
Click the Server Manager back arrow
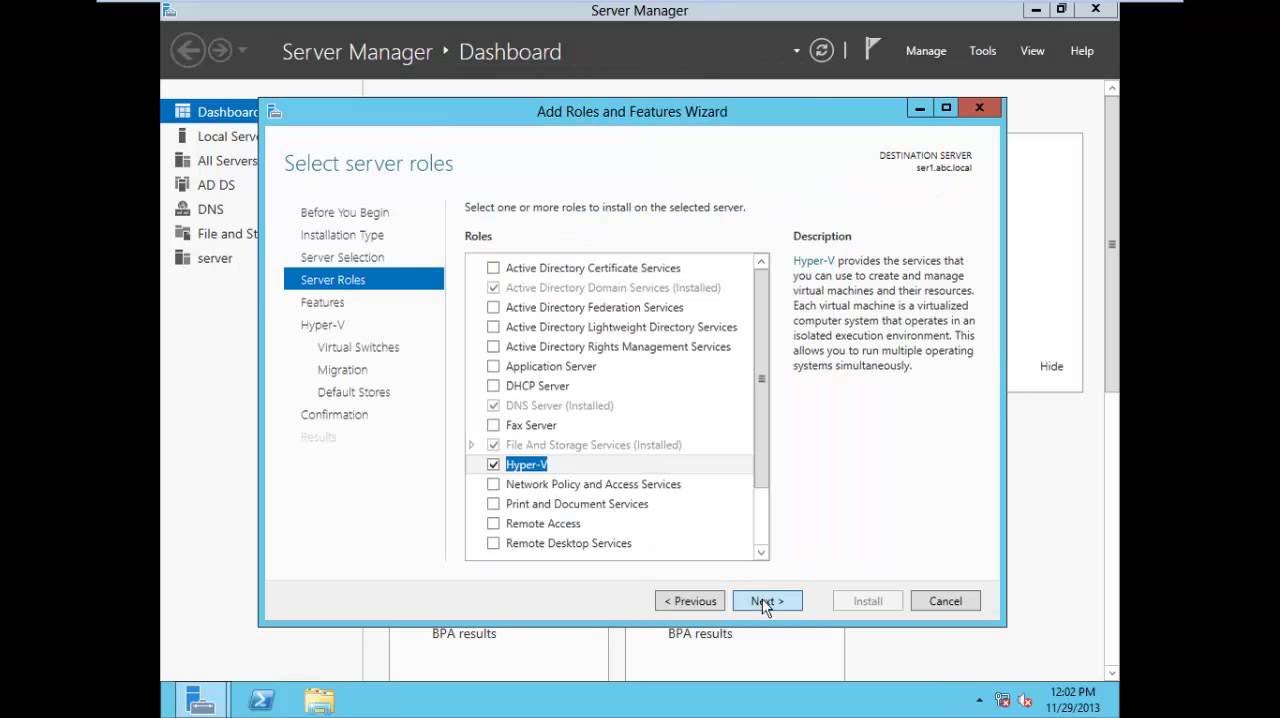tap(187, 50)
